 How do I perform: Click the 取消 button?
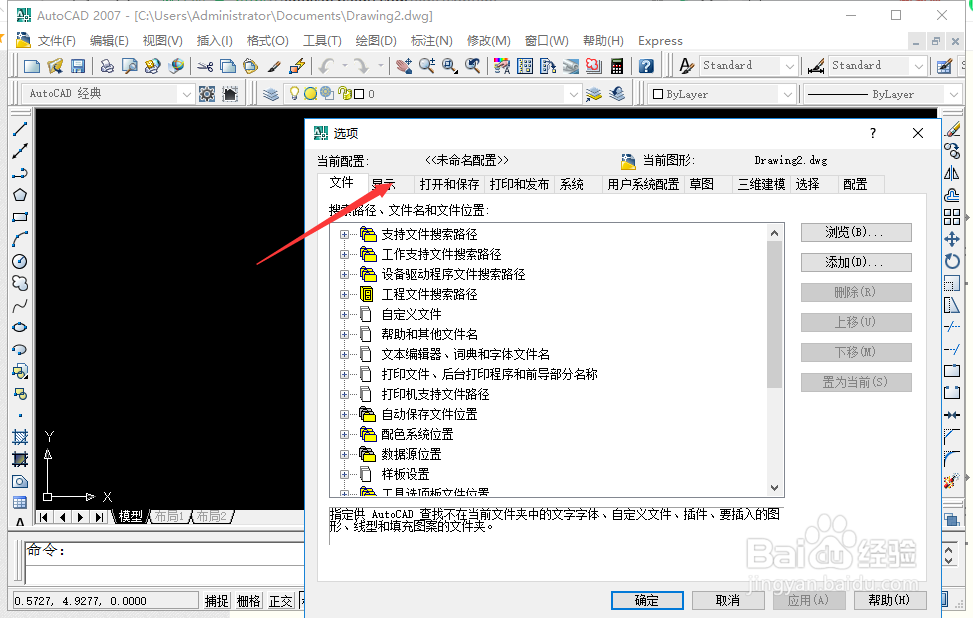(728, 600)
